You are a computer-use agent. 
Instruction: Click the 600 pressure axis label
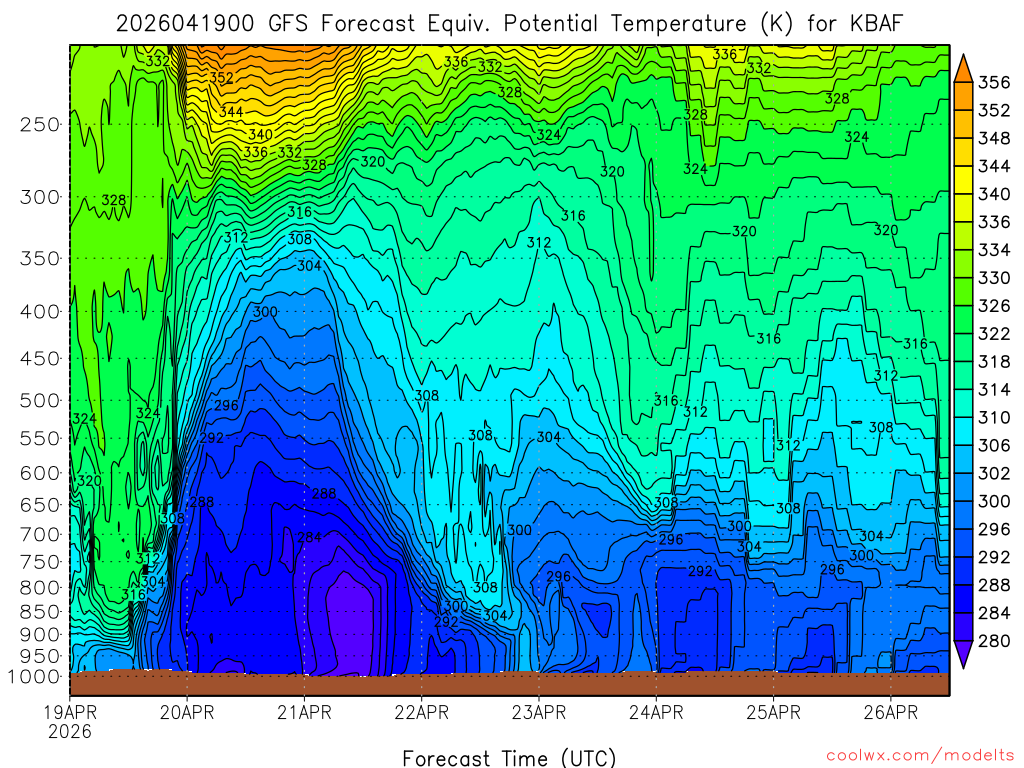click(x=40, y=473)
